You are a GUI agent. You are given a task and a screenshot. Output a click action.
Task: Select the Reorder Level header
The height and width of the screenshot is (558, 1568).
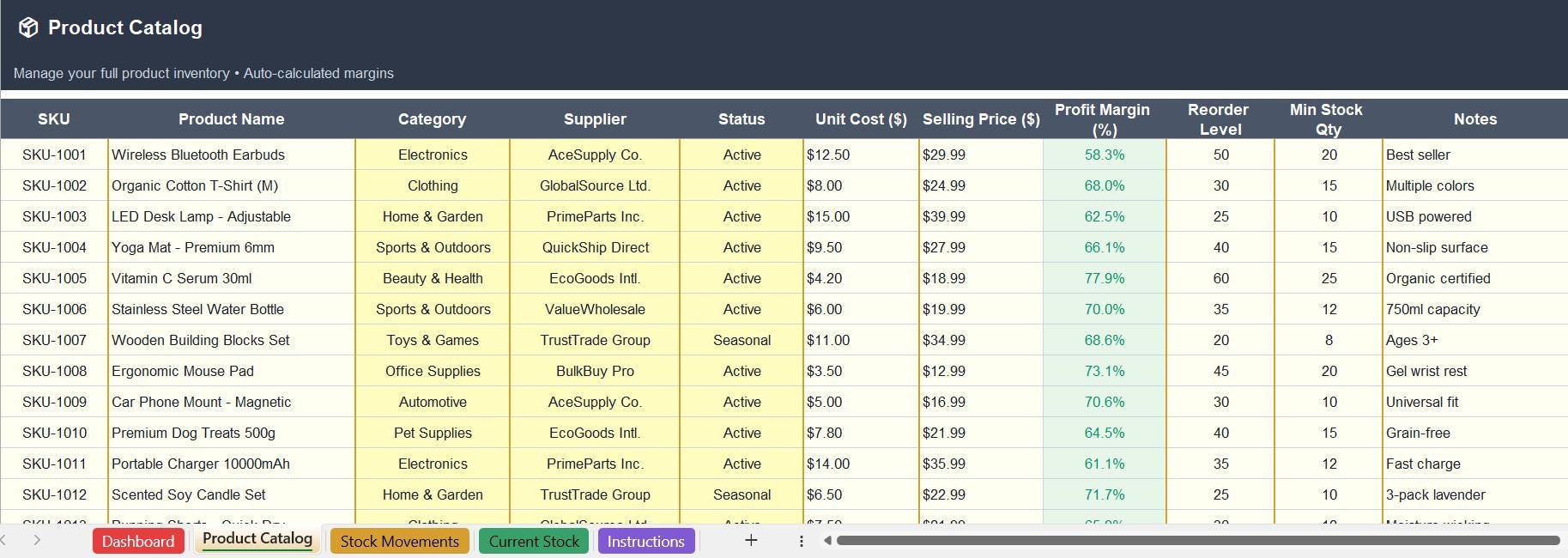click(x=1220, y=118)
